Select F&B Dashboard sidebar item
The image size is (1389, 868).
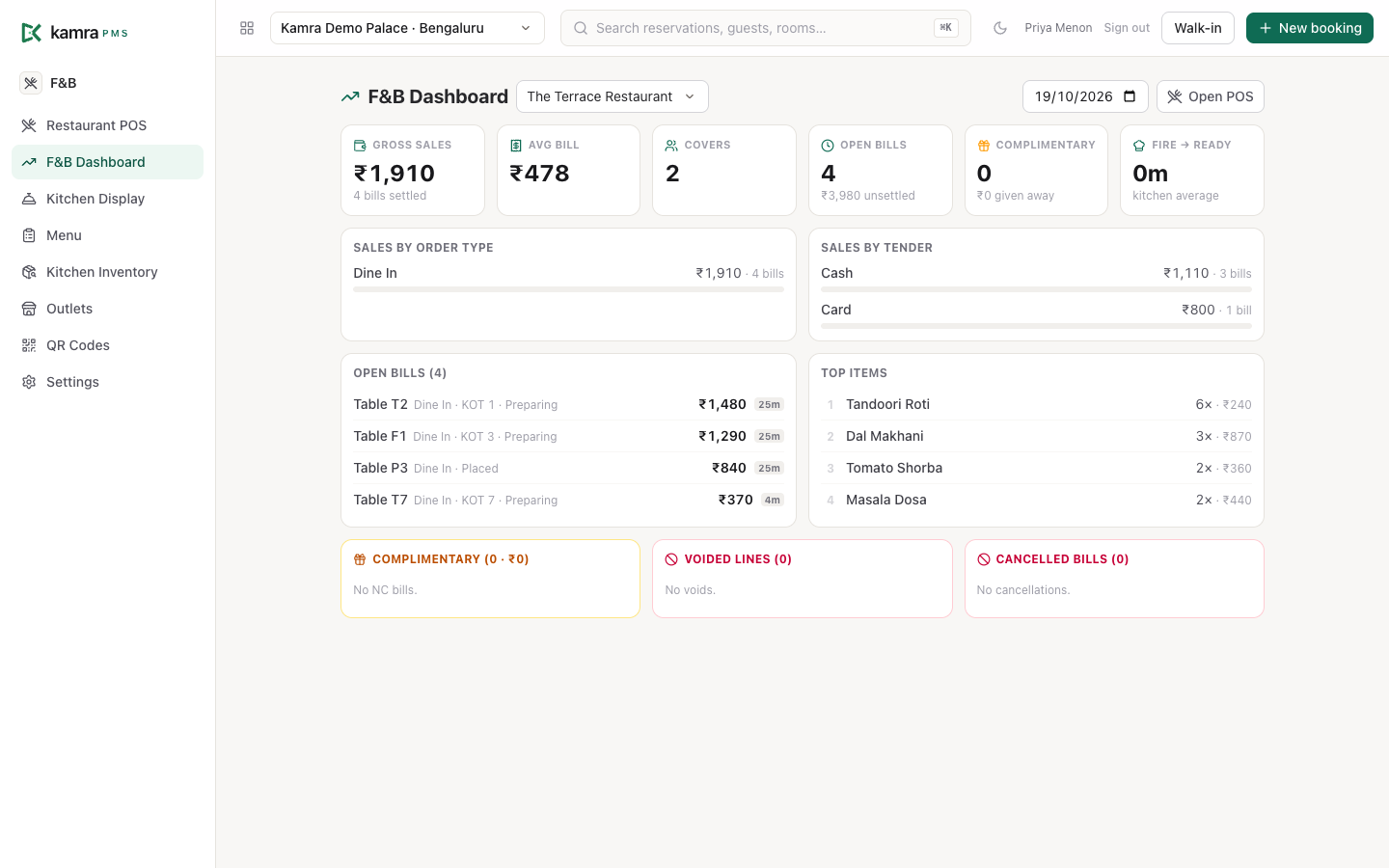pyautogui.click(x=107, y=162)
